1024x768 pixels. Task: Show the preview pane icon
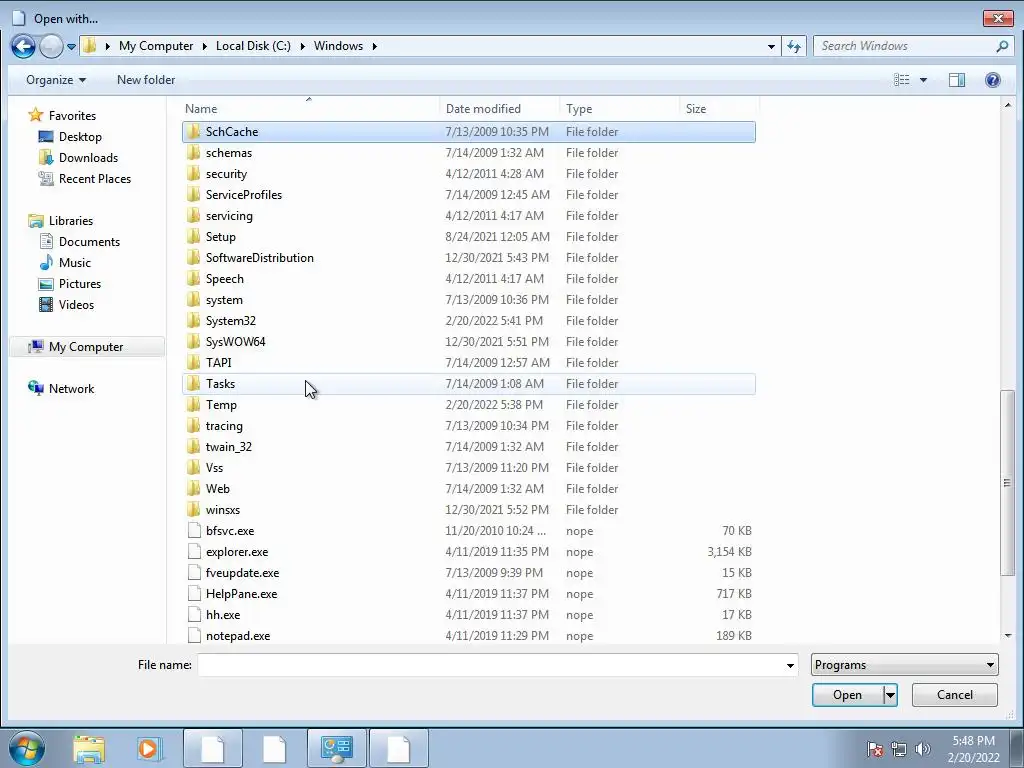(x=957, y=80)
